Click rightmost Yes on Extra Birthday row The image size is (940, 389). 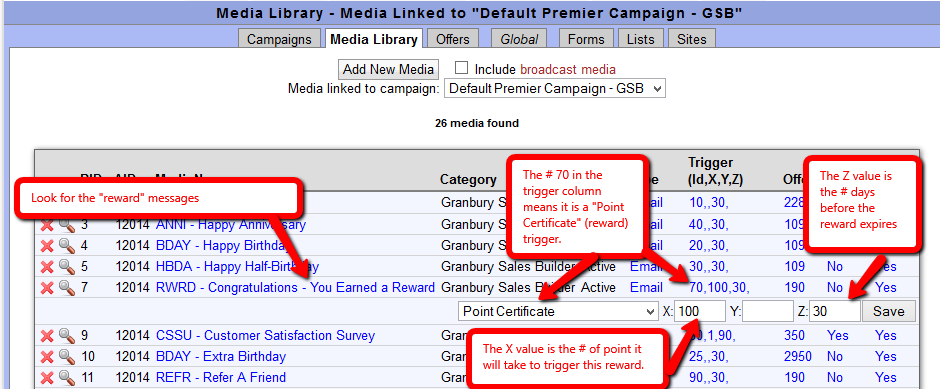886,357
